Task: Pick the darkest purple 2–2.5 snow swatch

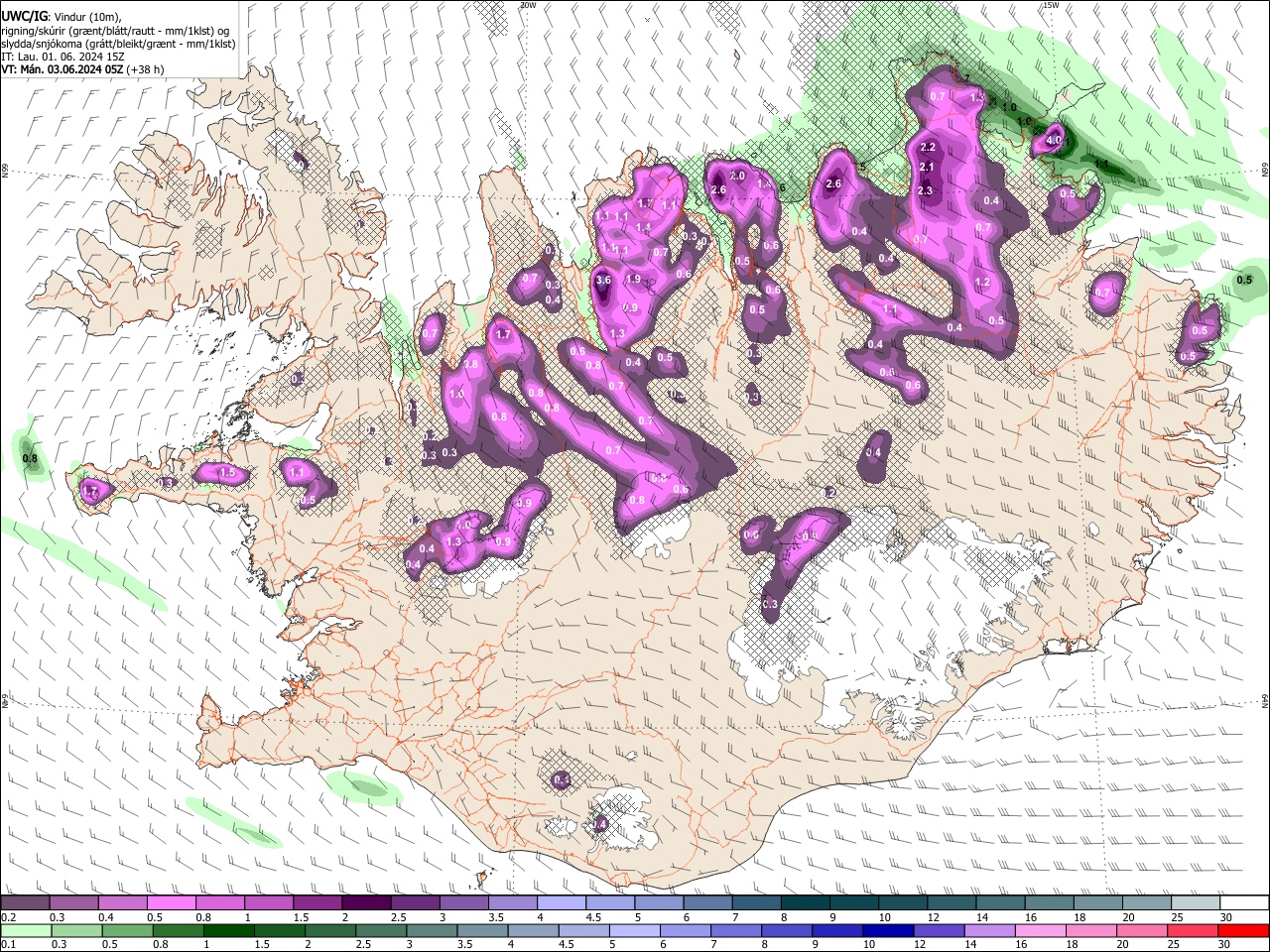Action: pos(366,903)
